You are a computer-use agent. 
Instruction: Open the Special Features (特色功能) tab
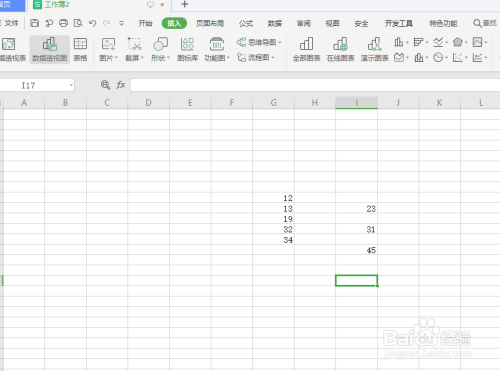443,23
